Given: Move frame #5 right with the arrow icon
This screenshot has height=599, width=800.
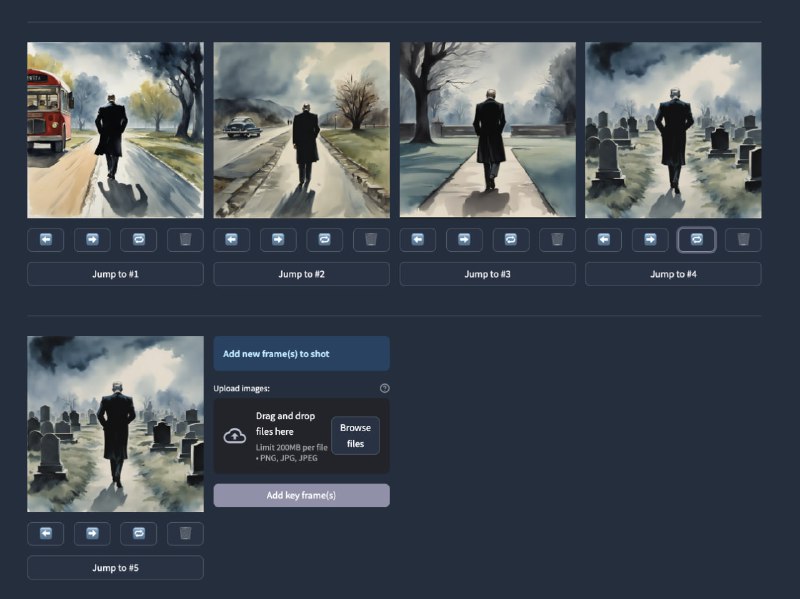Looking at the screenshot, I should pyautogui.click(x=92, y=534).
